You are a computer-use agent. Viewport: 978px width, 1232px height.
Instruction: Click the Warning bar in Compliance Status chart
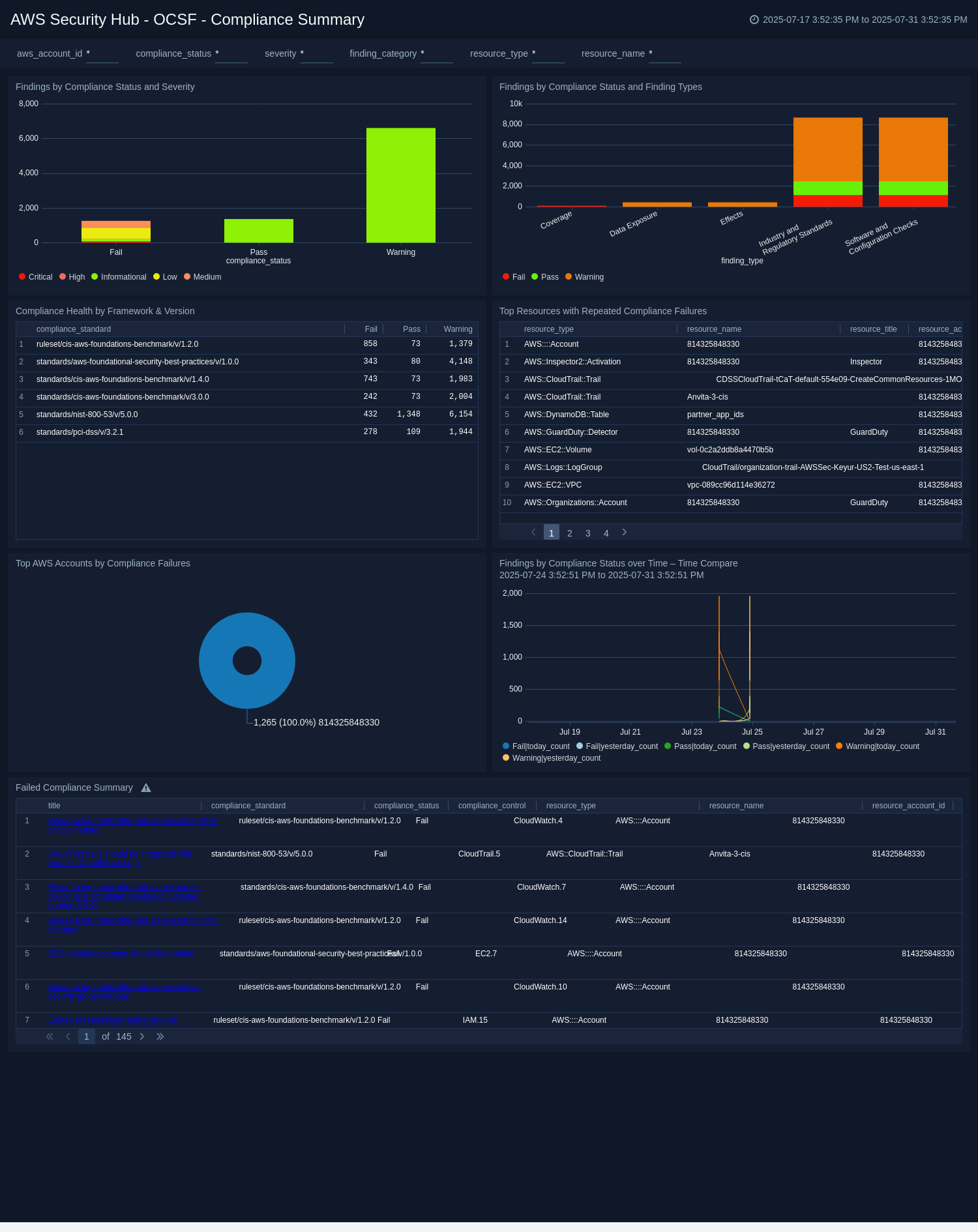click(x=401, y=185)
